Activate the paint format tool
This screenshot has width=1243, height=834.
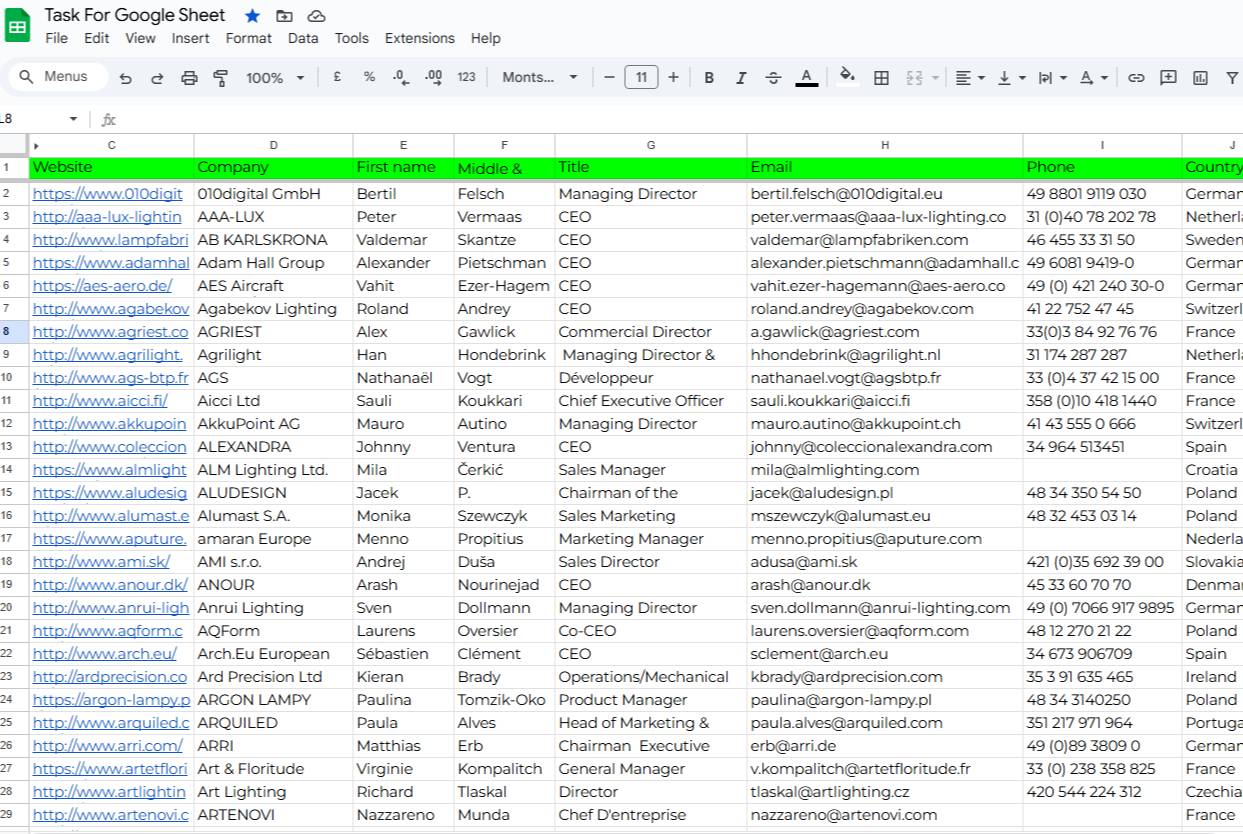click(221, 78)
